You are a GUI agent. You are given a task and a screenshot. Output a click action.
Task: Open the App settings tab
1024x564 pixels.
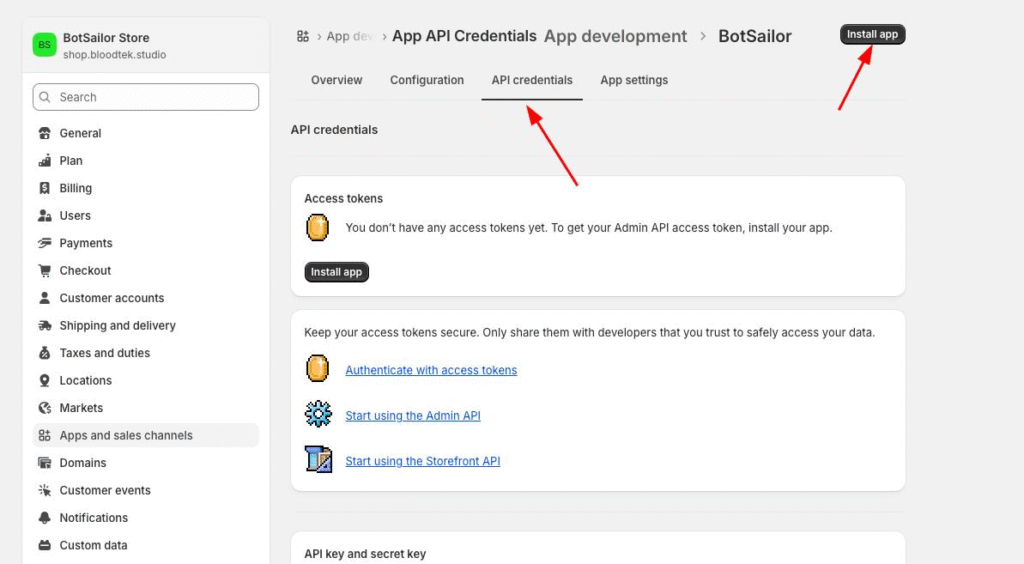(x=634, y=80)
